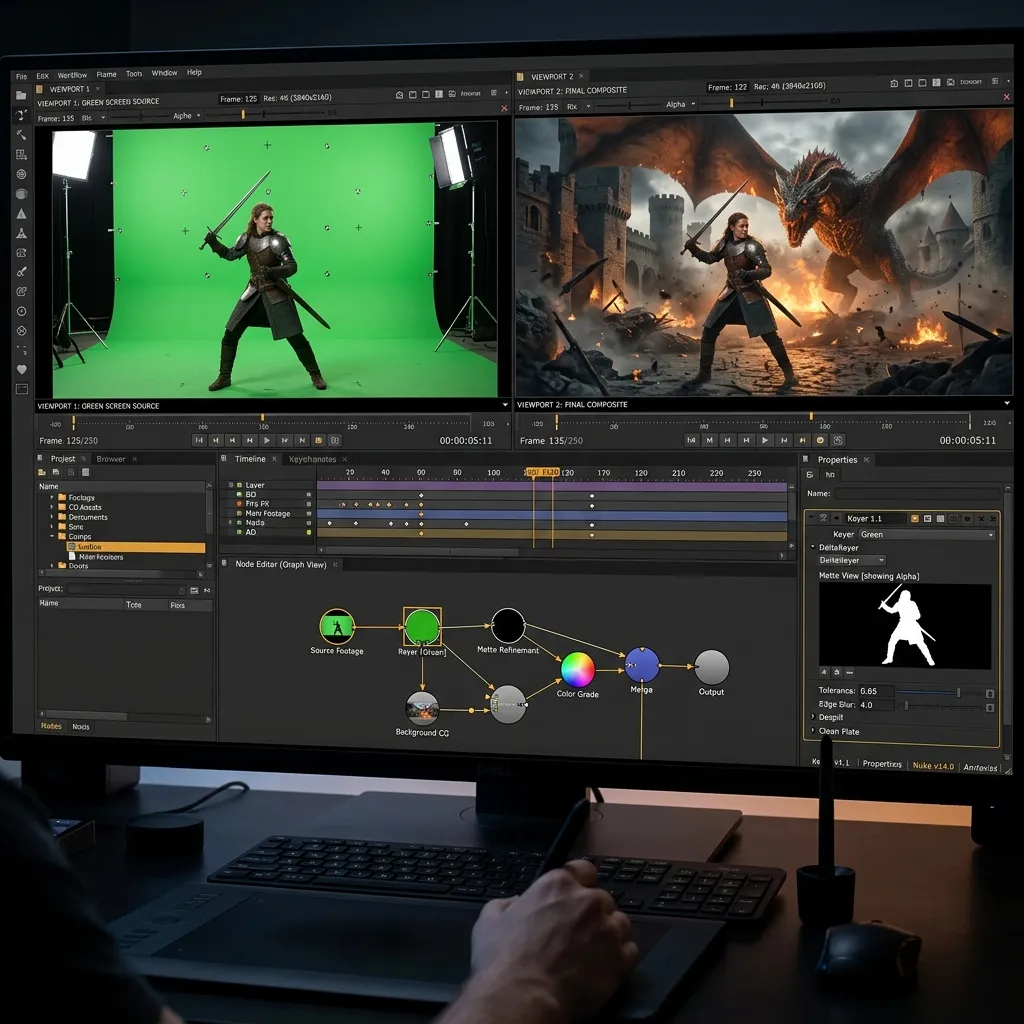Select the Background CG node

422,709
